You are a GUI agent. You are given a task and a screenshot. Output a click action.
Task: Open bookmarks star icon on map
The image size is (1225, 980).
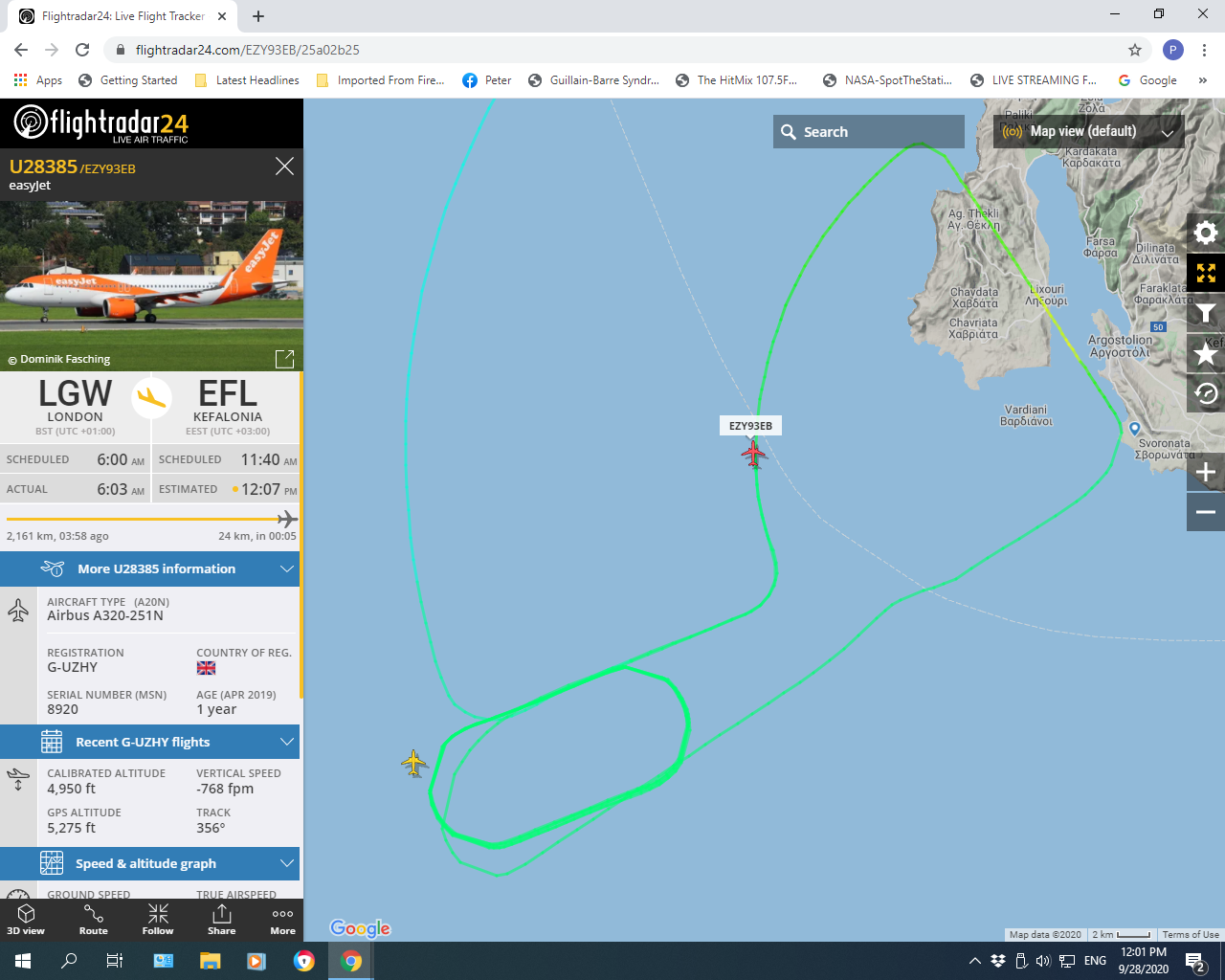coord(1206,353)
